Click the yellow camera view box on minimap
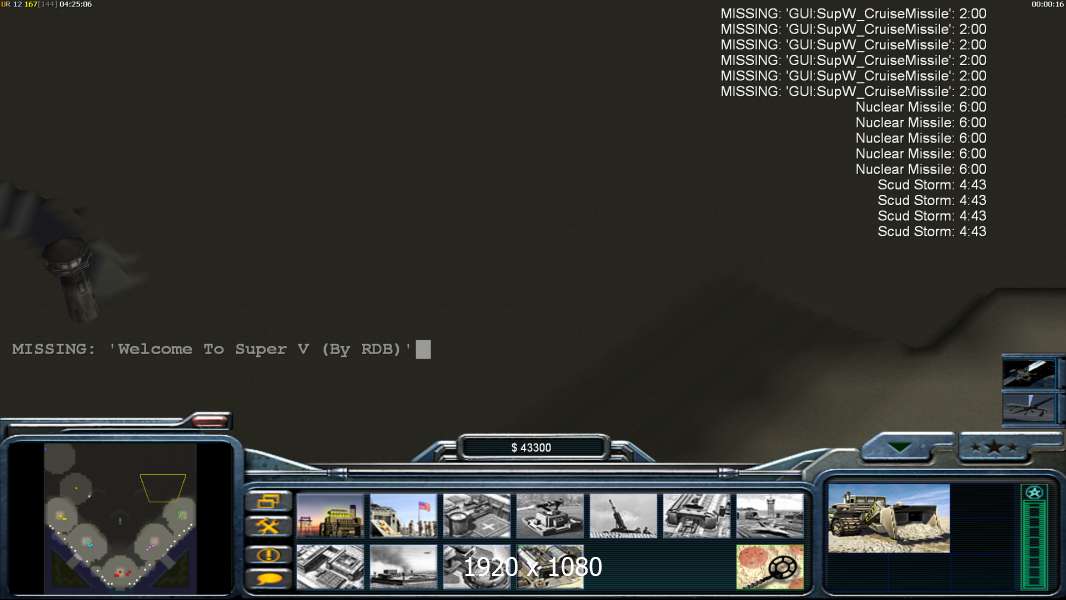 pyautogui.click(x=163, y=488)
